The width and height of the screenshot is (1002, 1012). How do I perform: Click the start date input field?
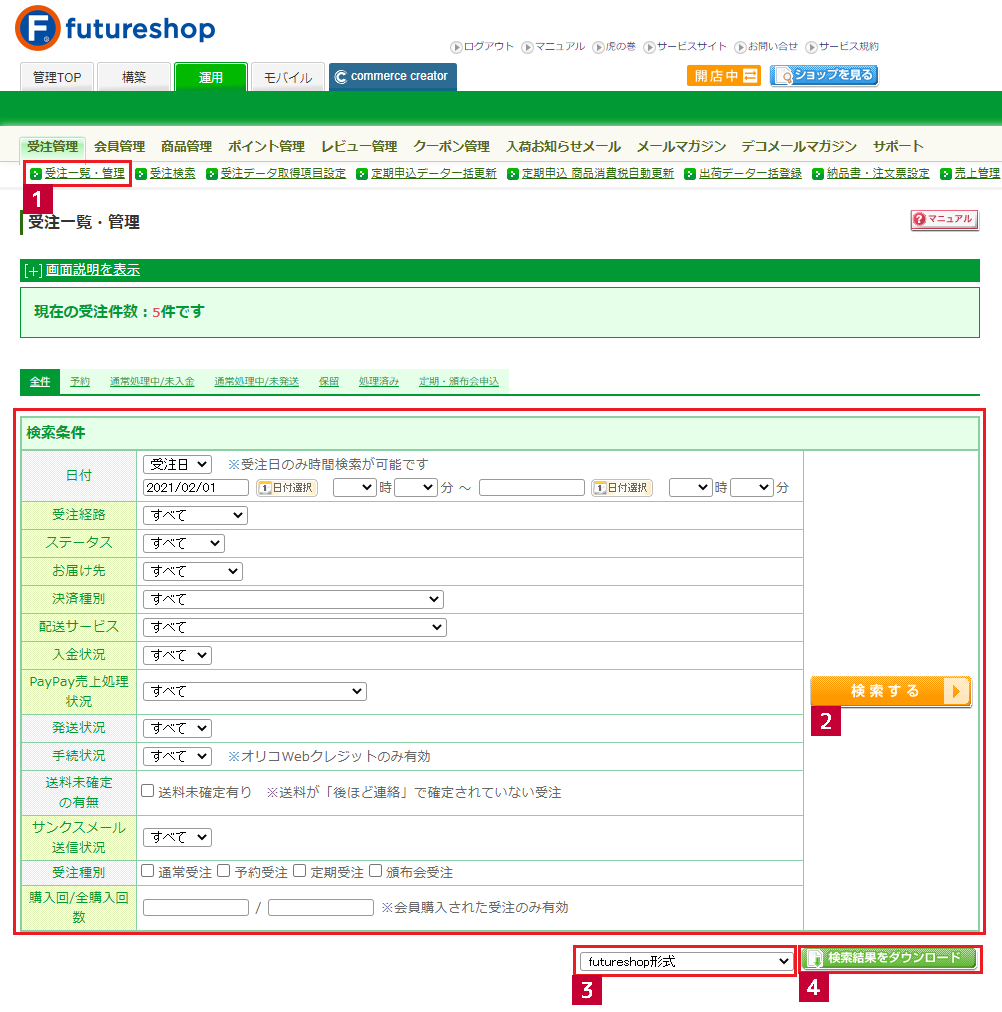(196, 488)
